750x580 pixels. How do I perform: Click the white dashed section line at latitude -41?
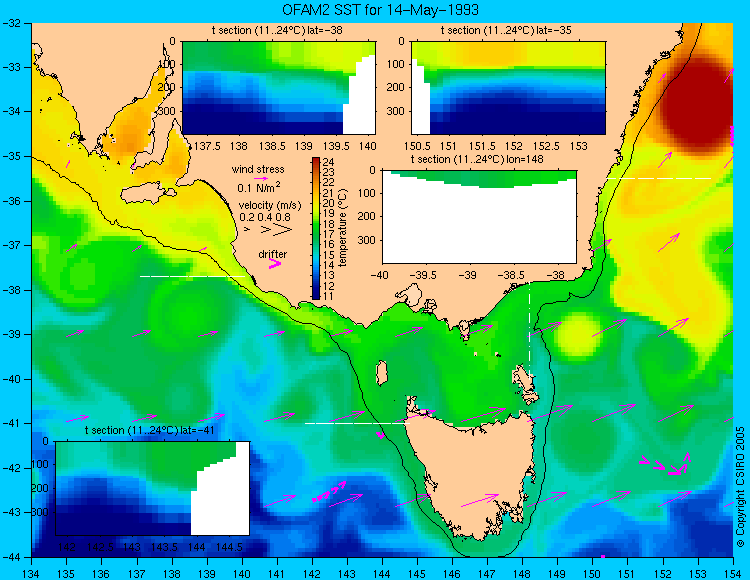click(357, 423)
